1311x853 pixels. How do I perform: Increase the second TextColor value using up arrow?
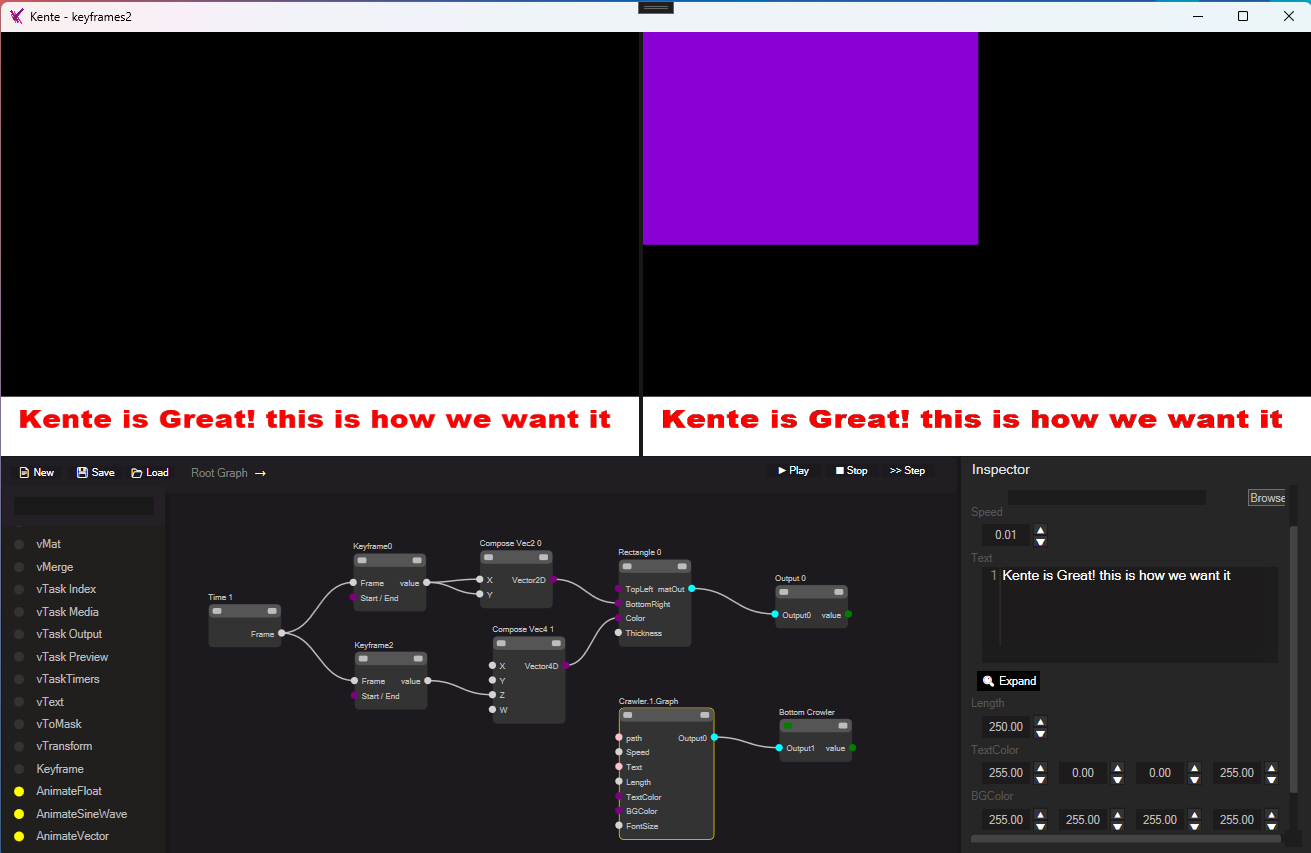point(1117,768)
